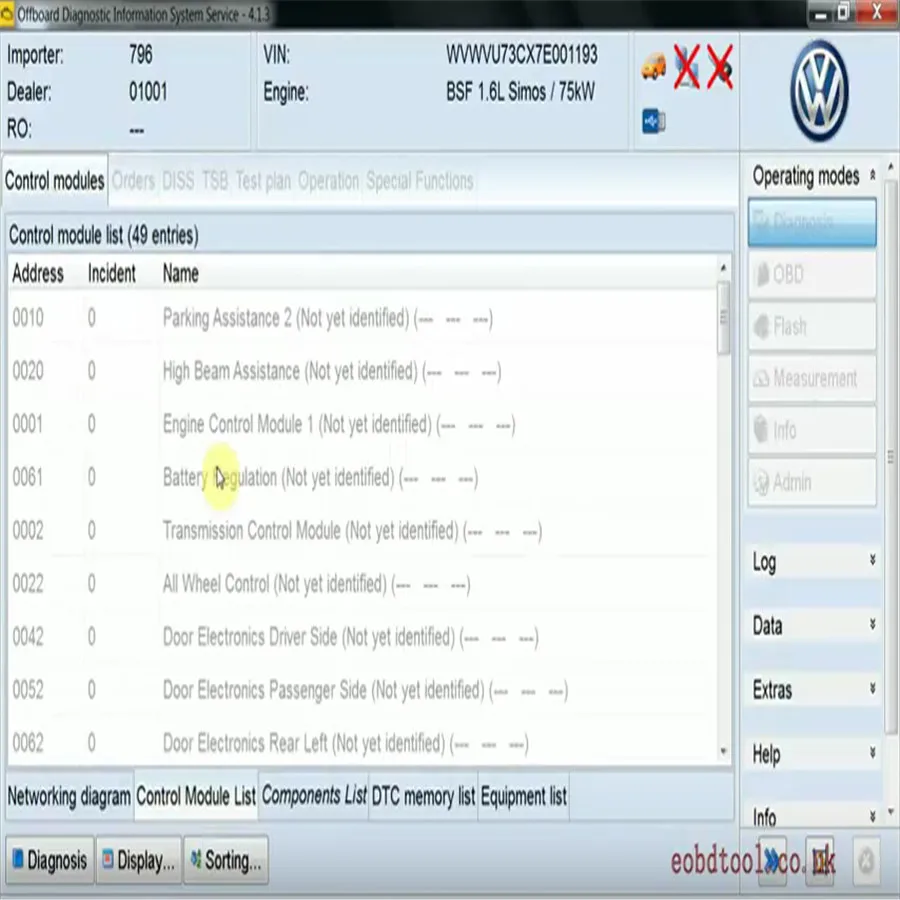Screen dimensions: 900x900
Task: Select Door Electronics Rear Left row
Action: point(362,743)
